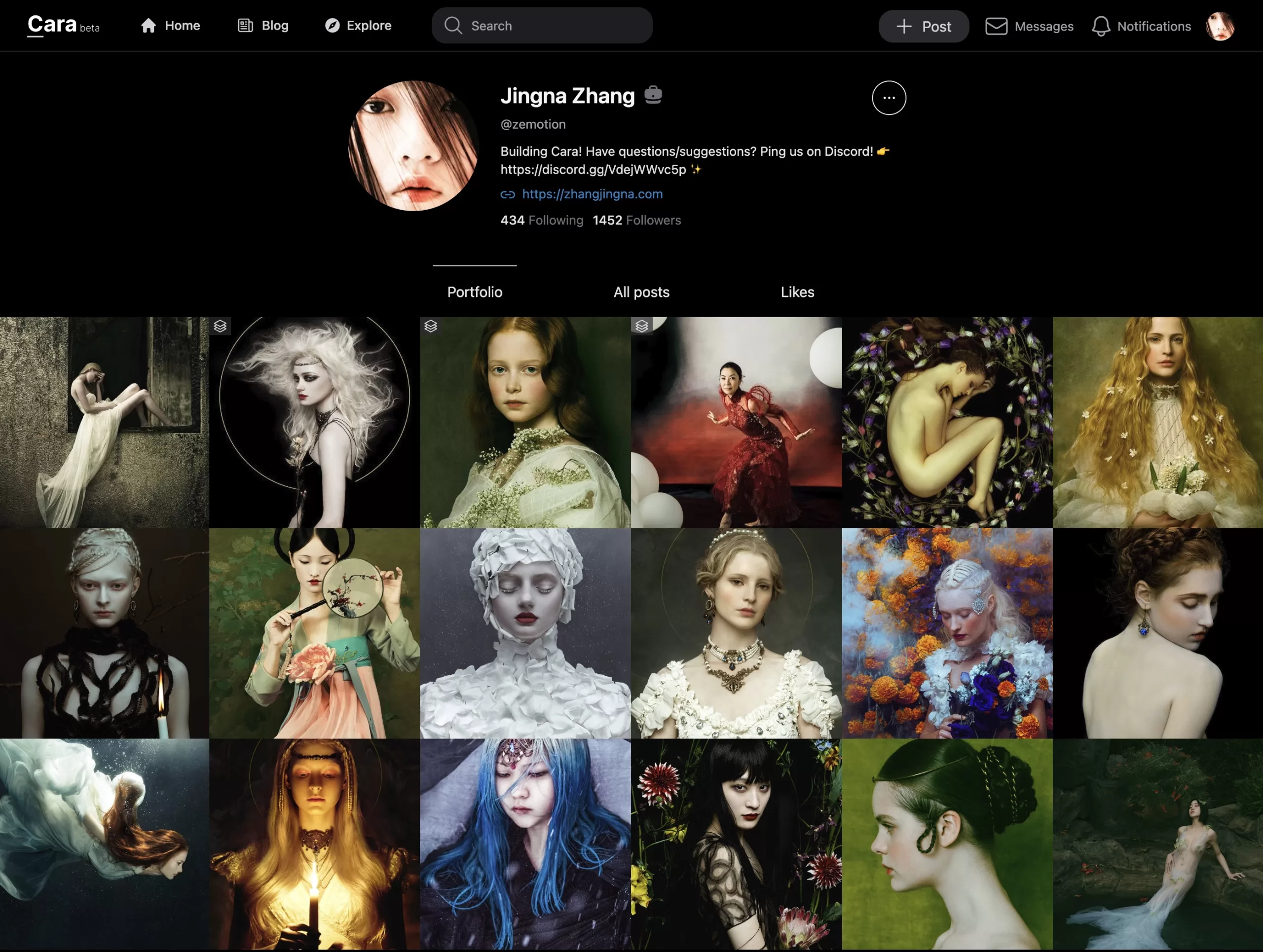This screenshot has width=1263, height=952.
Task: Open the Blog page icon
Action: point(246,26)
